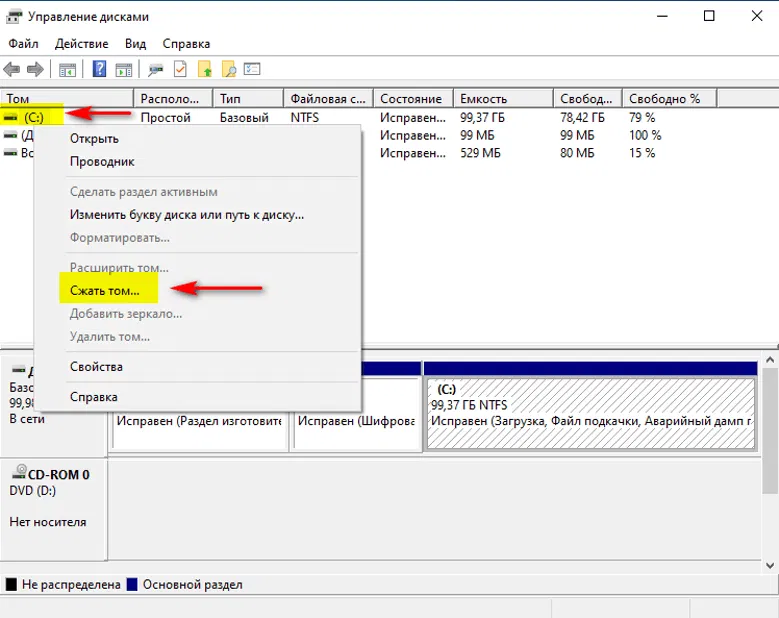The image size is (779, 618).
Task: Maximize the Управление дисками window
Action: coord(709,16)
